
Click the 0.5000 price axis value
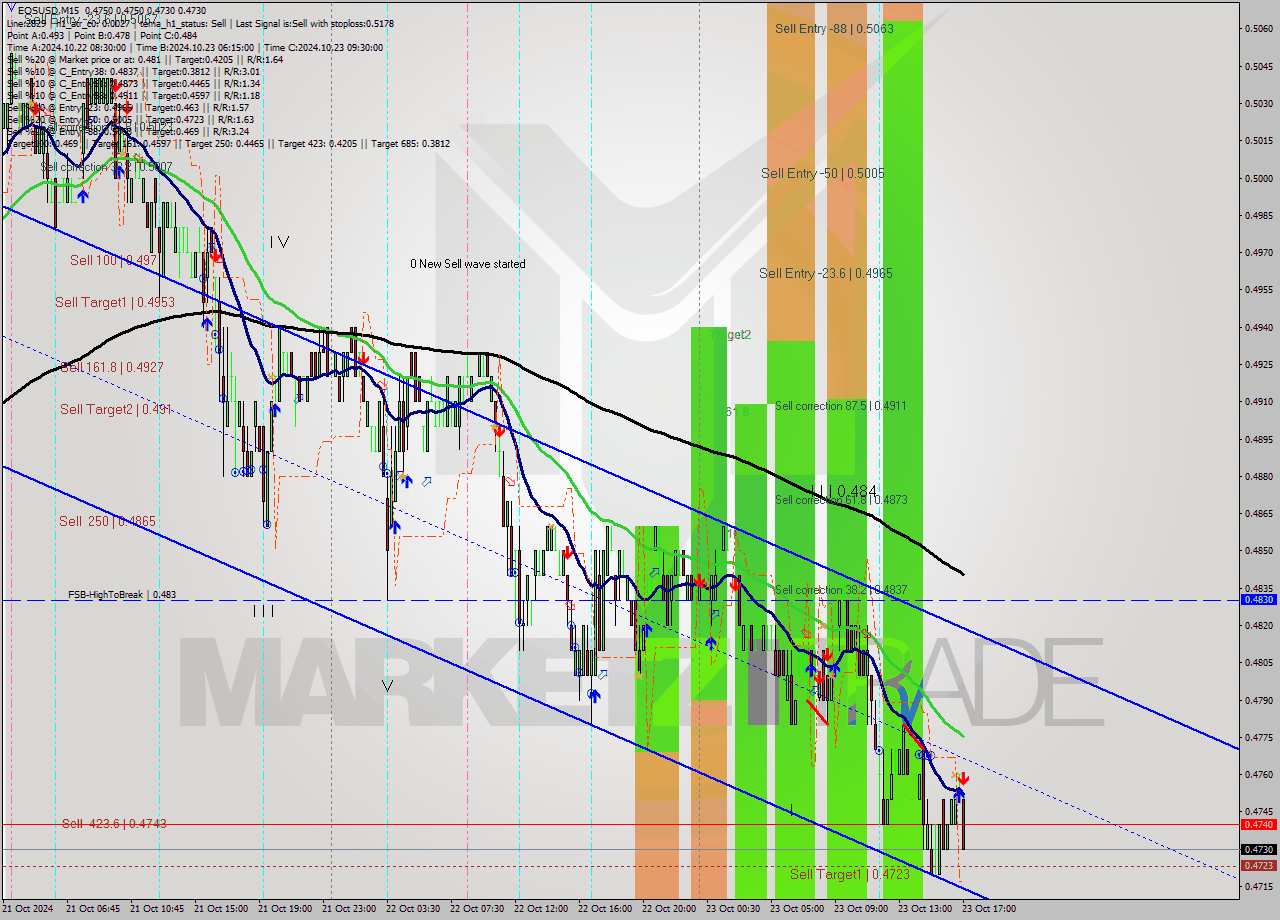[1257, 178]
